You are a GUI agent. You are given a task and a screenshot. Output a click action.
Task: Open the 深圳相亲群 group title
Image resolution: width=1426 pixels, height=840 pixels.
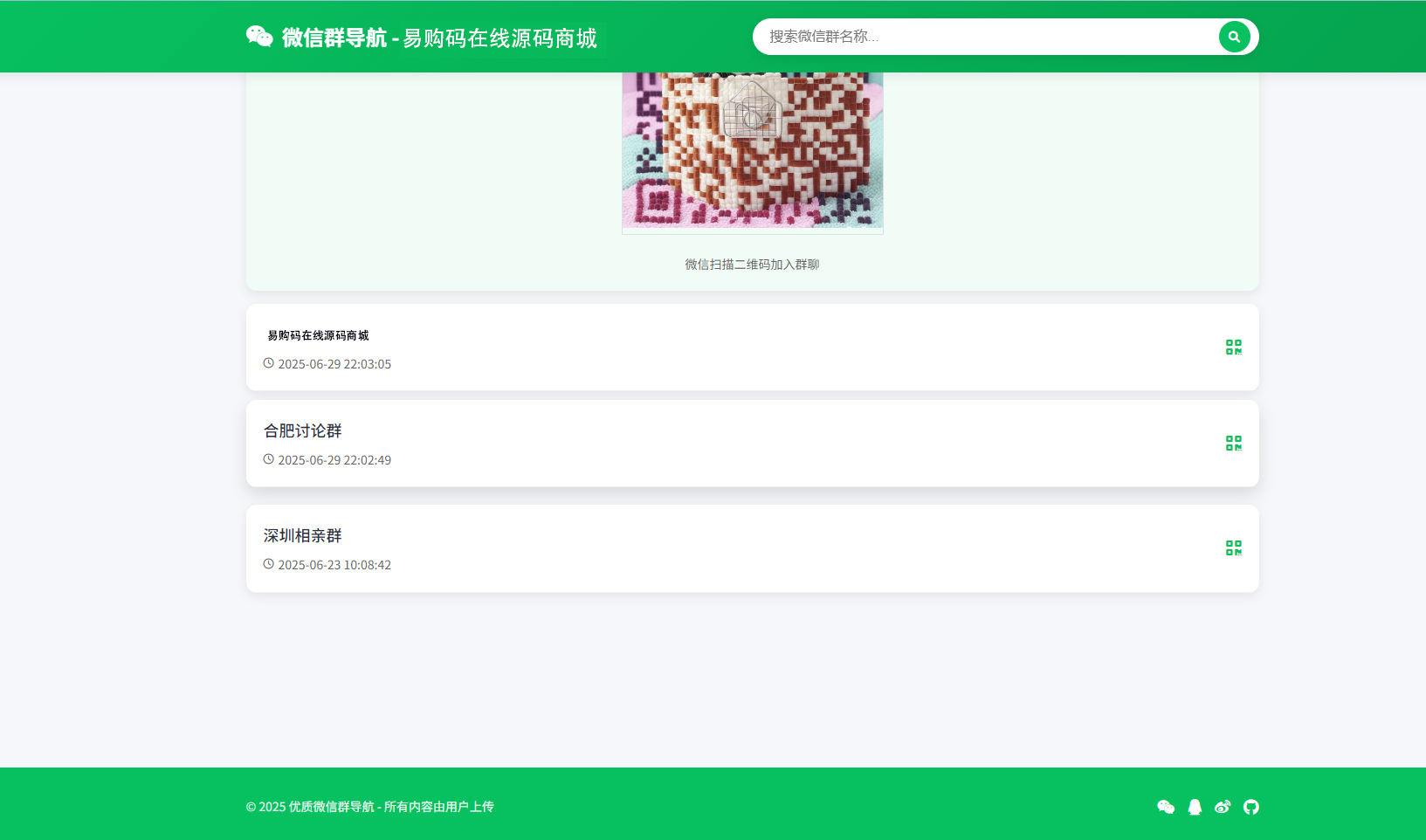point(303,536)
